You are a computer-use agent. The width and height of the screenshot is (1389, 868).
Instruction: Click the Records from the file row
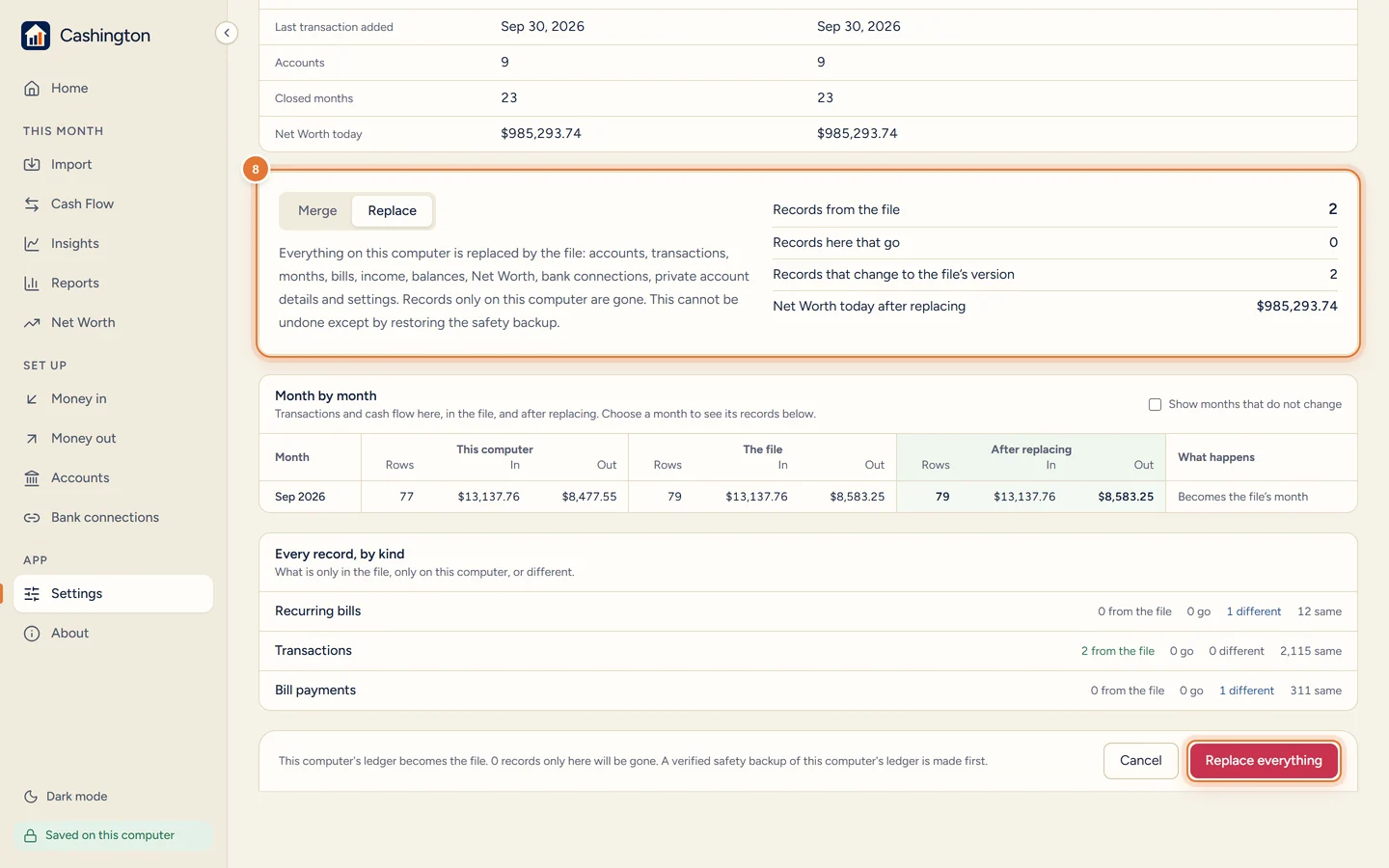(1055, 210)
